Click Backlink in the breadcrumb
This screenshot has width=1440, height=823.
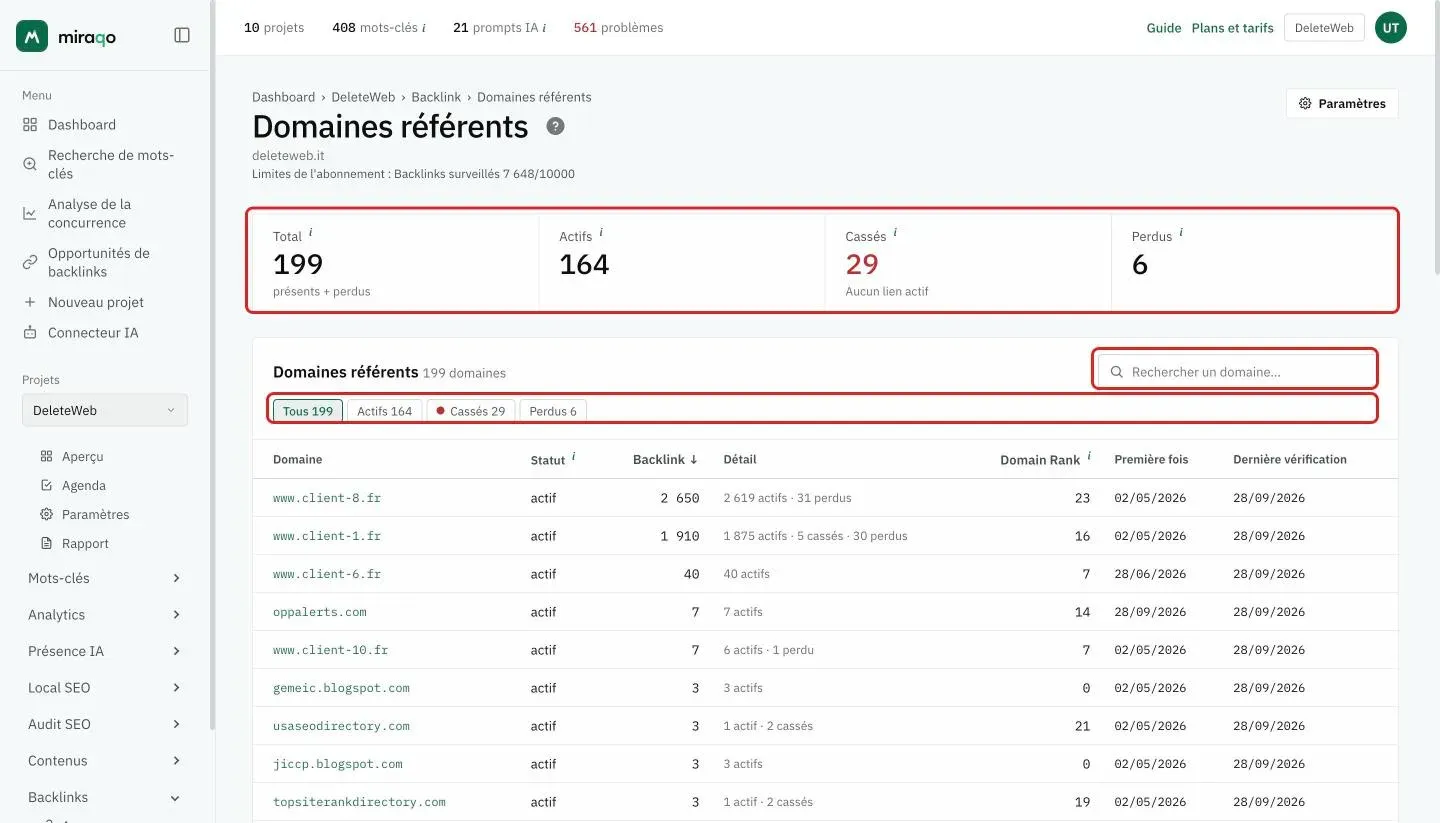pyautogui.click(x=436, y=97)
